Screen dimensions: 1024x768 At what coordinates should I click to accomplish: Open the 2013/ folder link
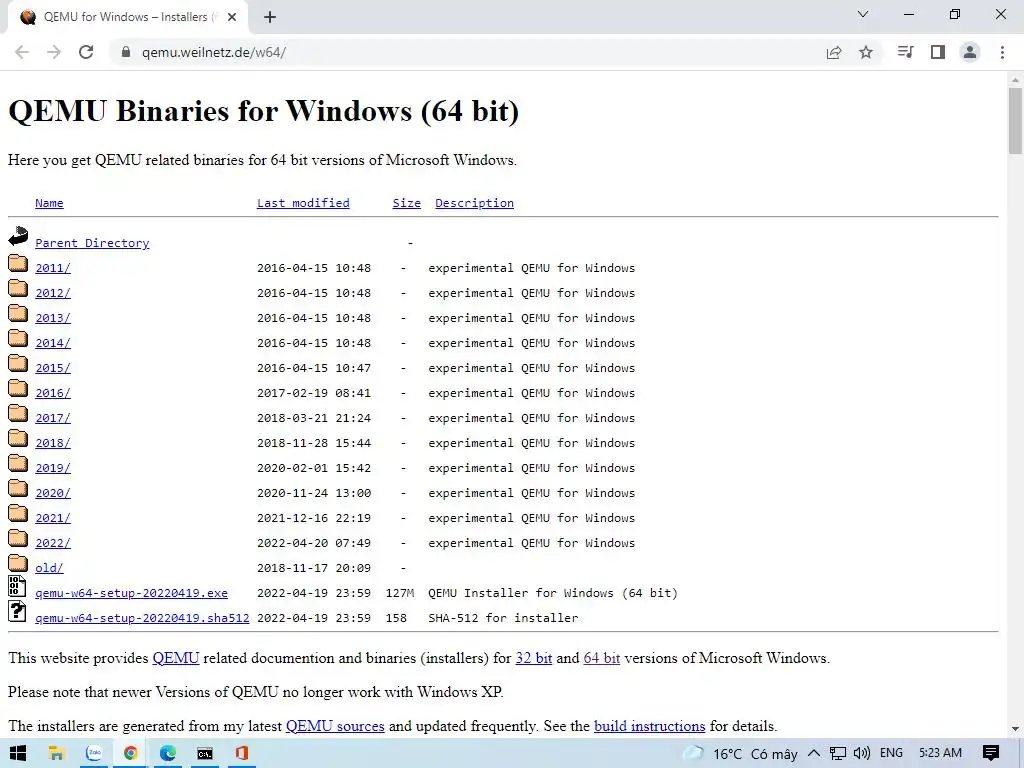tap(53, 318)
